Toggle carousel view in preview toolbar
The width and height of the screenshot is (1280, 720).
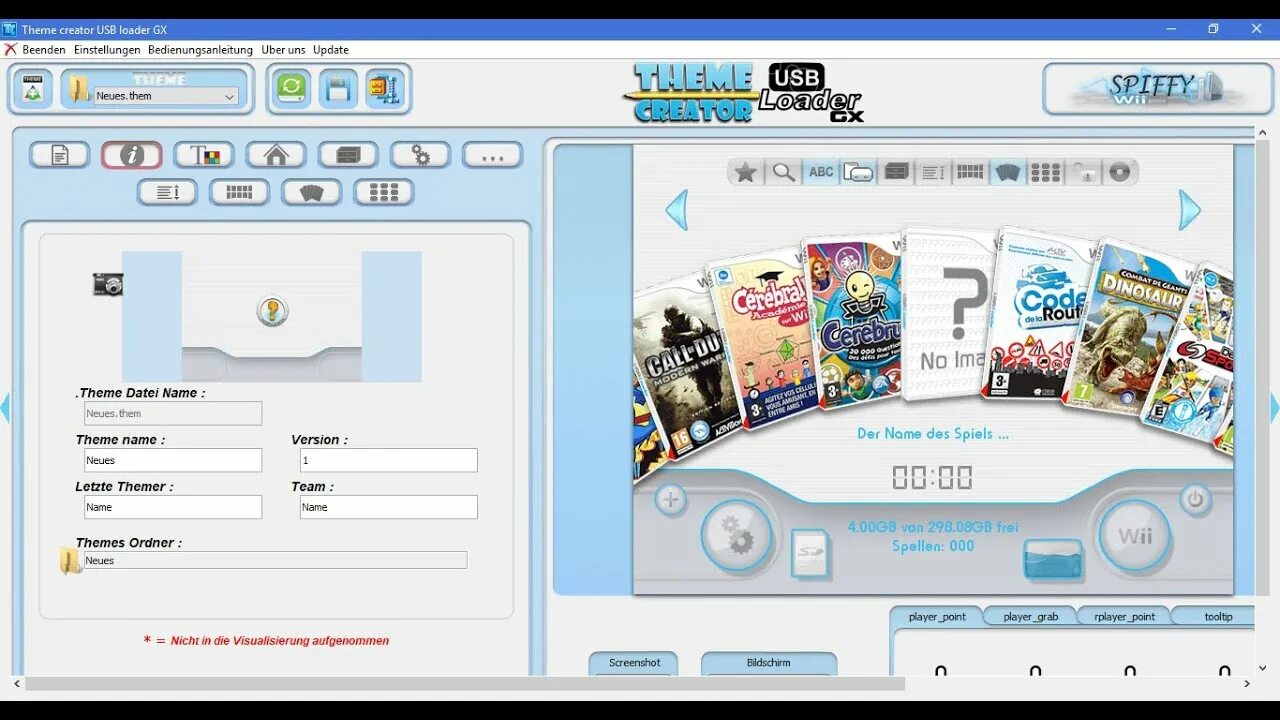[x=1007, y=172]
